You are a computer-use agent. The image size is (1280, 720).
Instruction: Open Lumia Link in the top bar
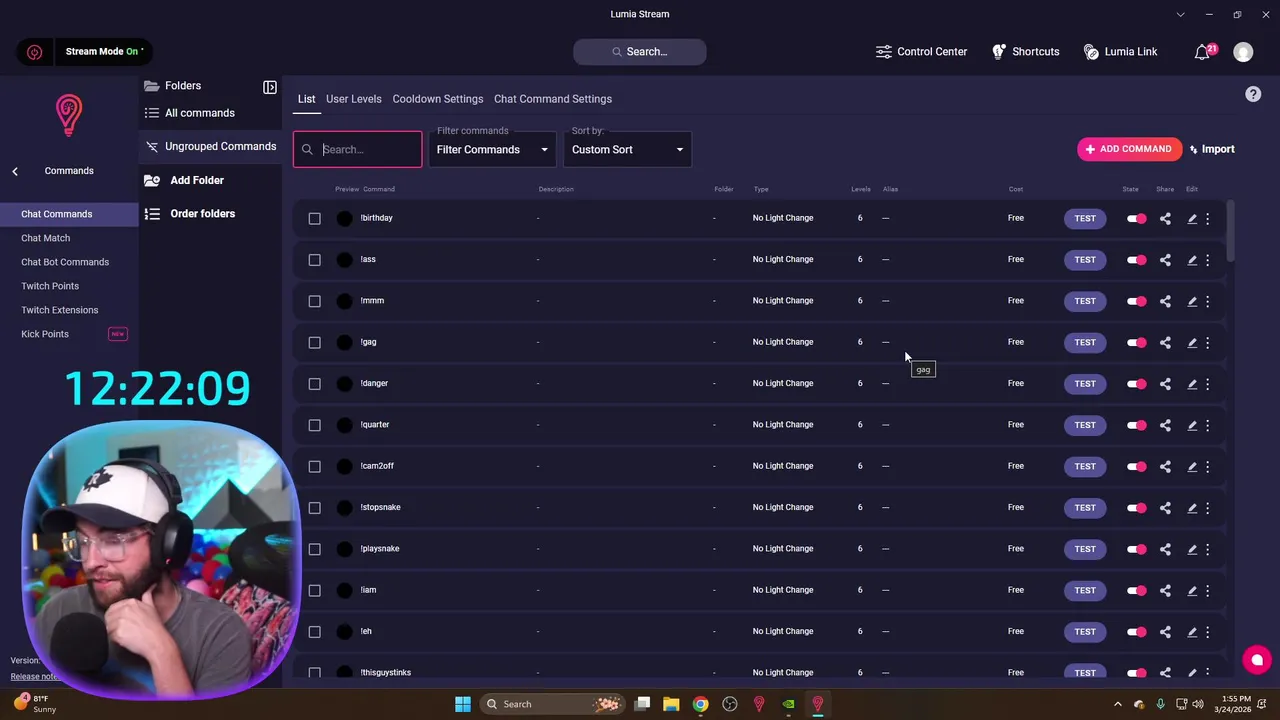click(x=1120, y=52)
